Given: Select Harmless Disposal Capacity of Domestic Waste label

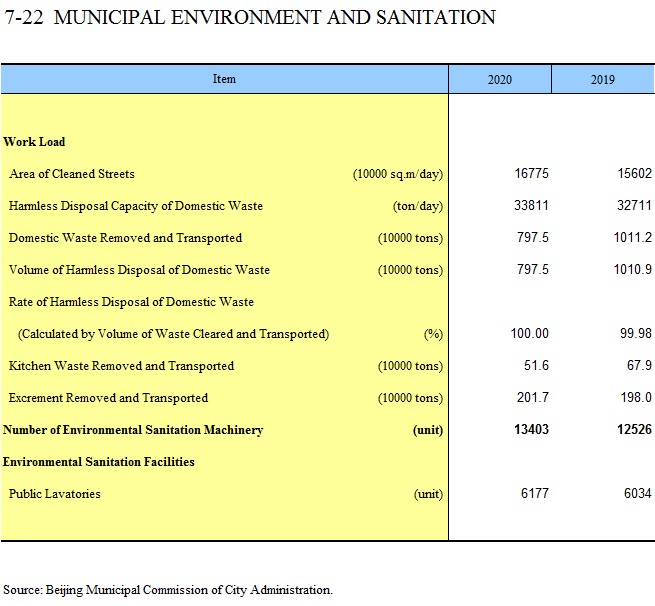Looking at the screenshot, I should pos(135,206).
